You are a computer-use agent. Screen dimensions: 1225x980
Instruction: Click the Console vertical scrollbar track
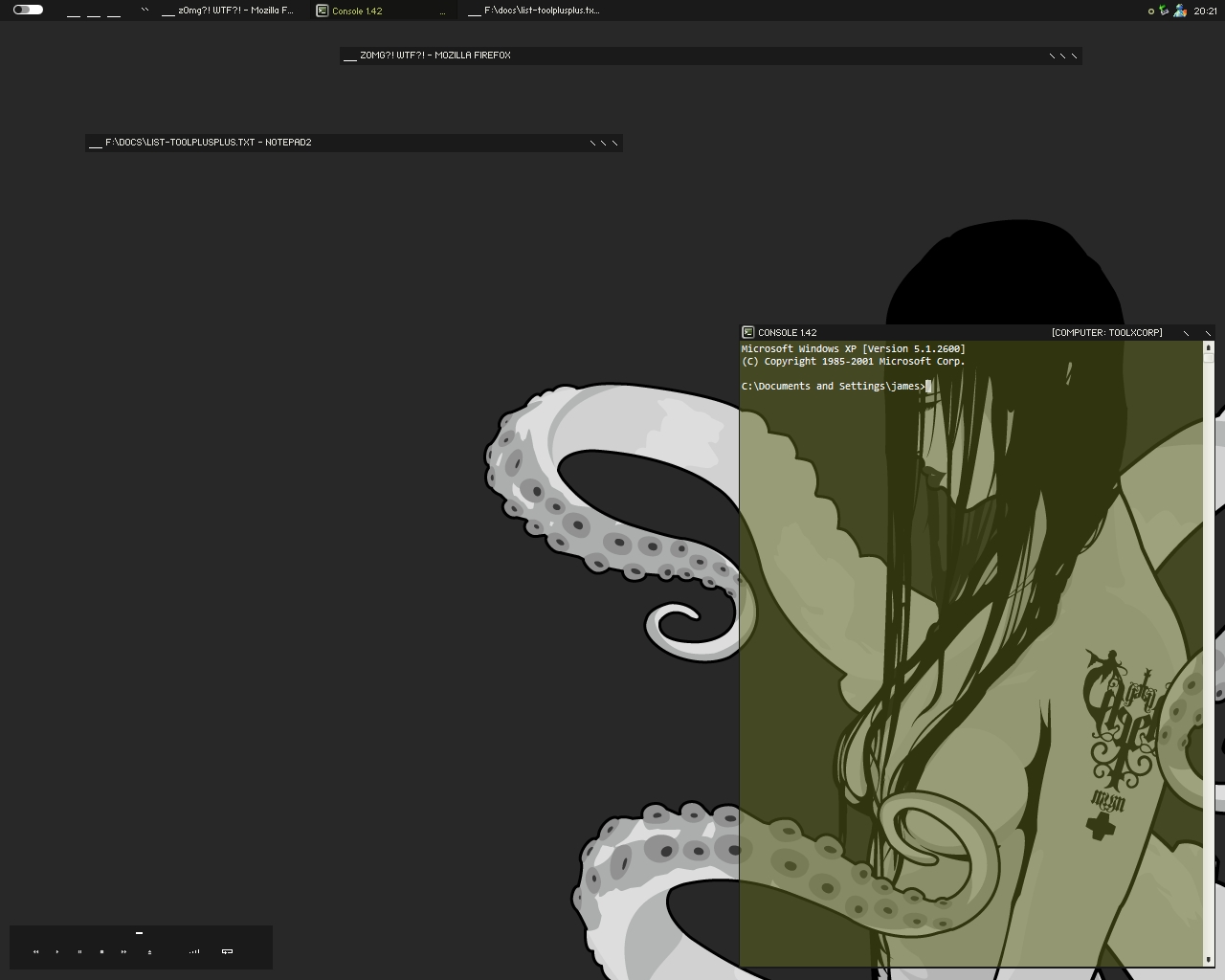[1209, 654]
